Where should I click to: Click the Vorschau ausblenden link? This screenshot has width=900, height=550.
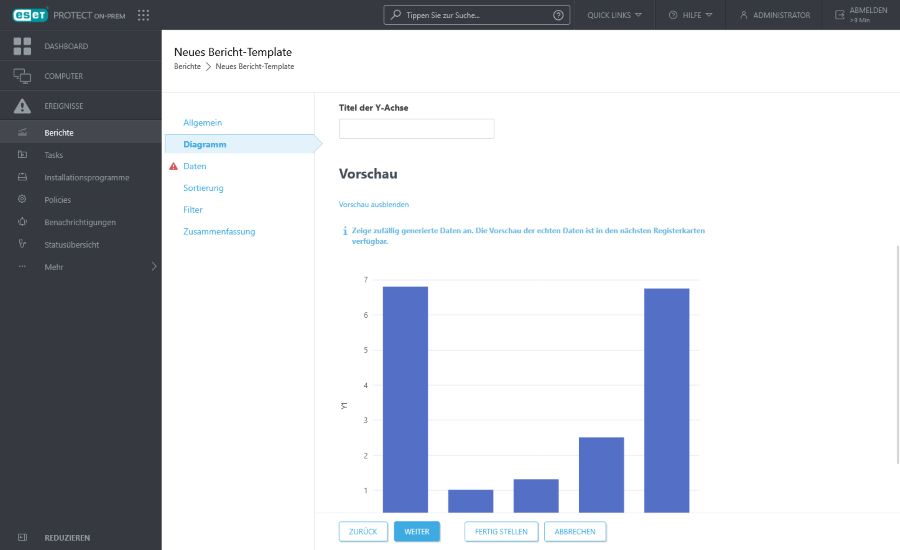coord(374,204)
